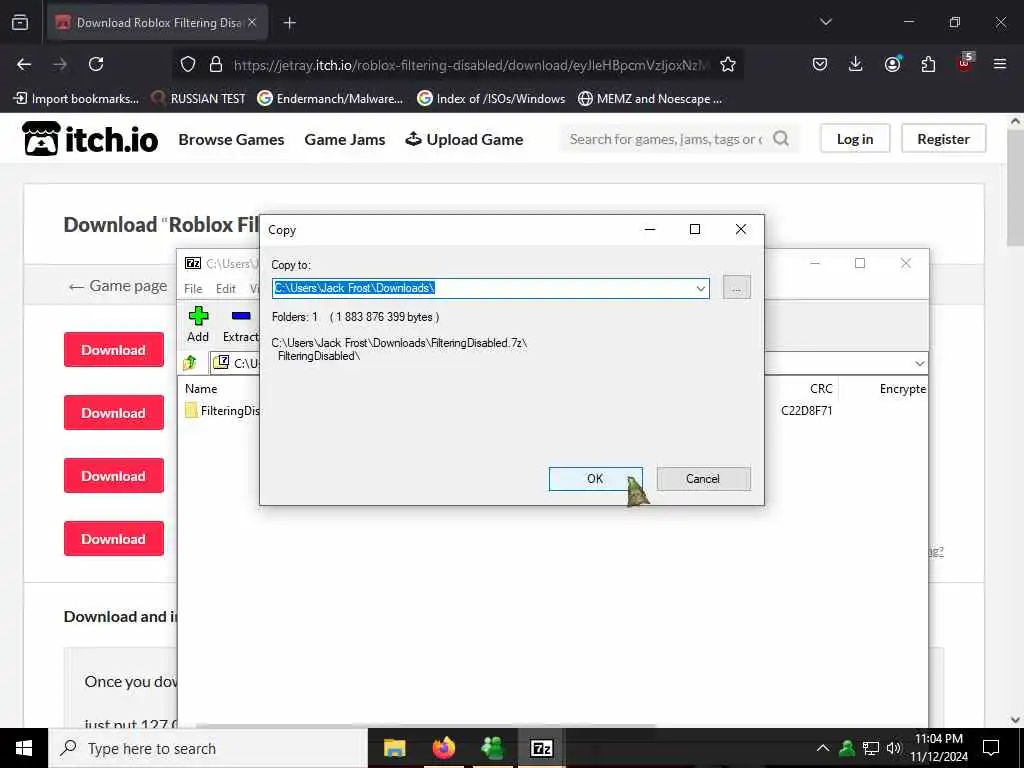Click the taskbar search box

(x=208, y=748)
